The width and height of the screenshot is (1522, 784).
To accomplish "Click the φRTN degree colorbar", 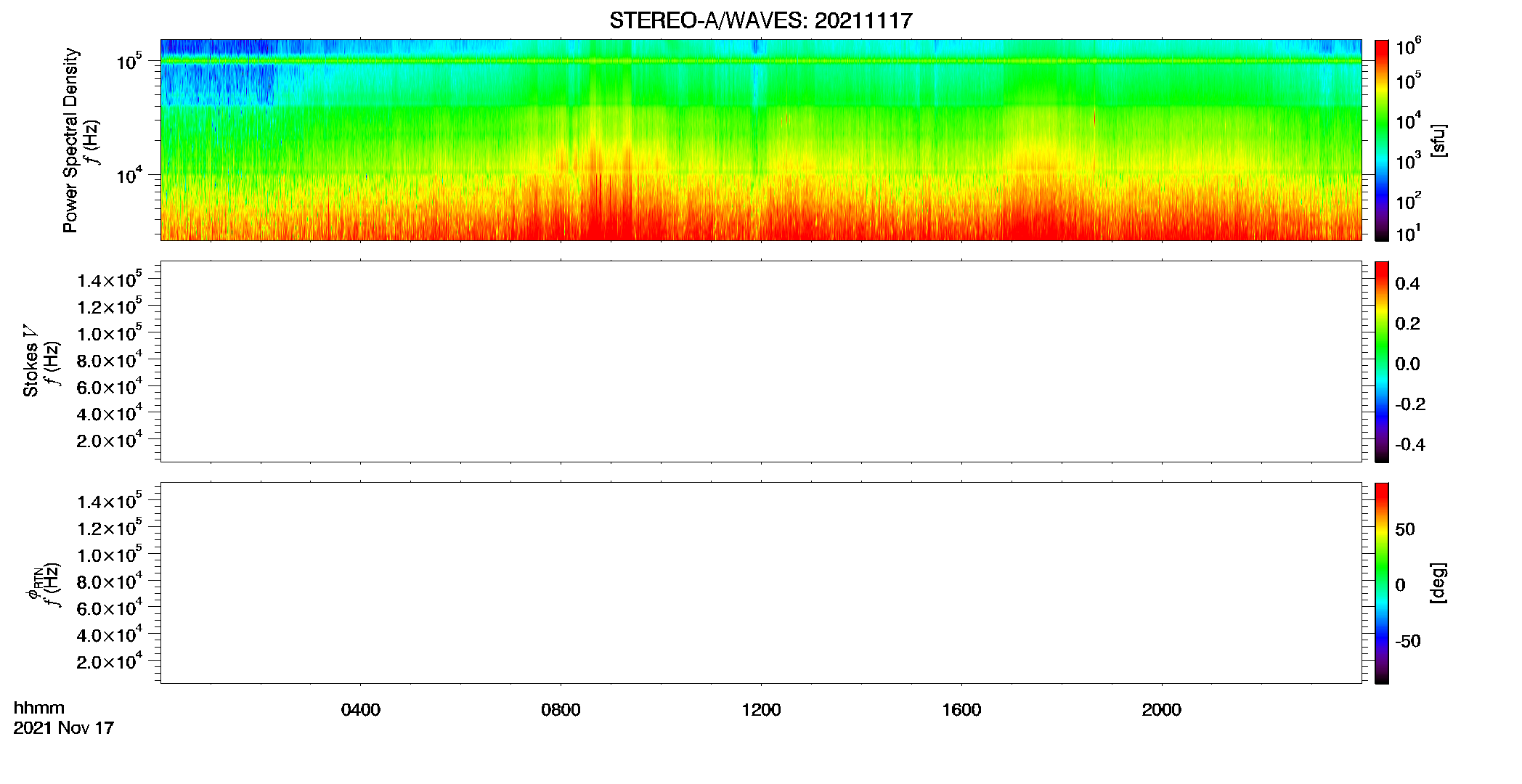I will [1381, 583].
